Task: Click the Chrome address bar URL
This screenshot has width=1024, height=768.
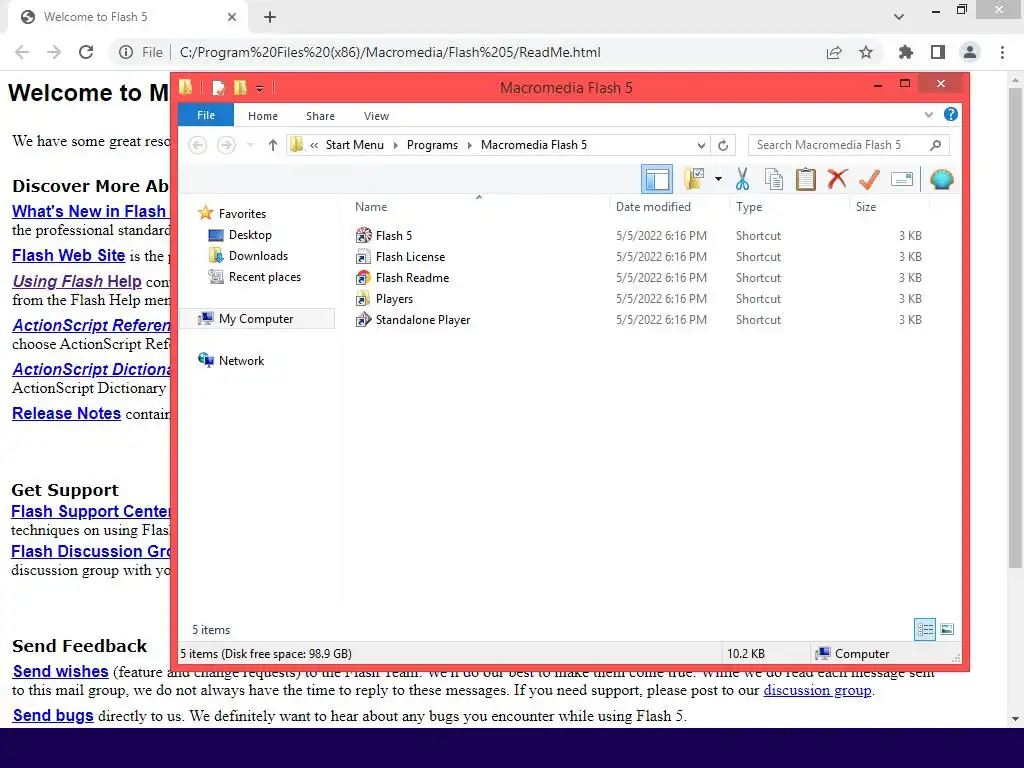Action: click(x=390, y=52)
